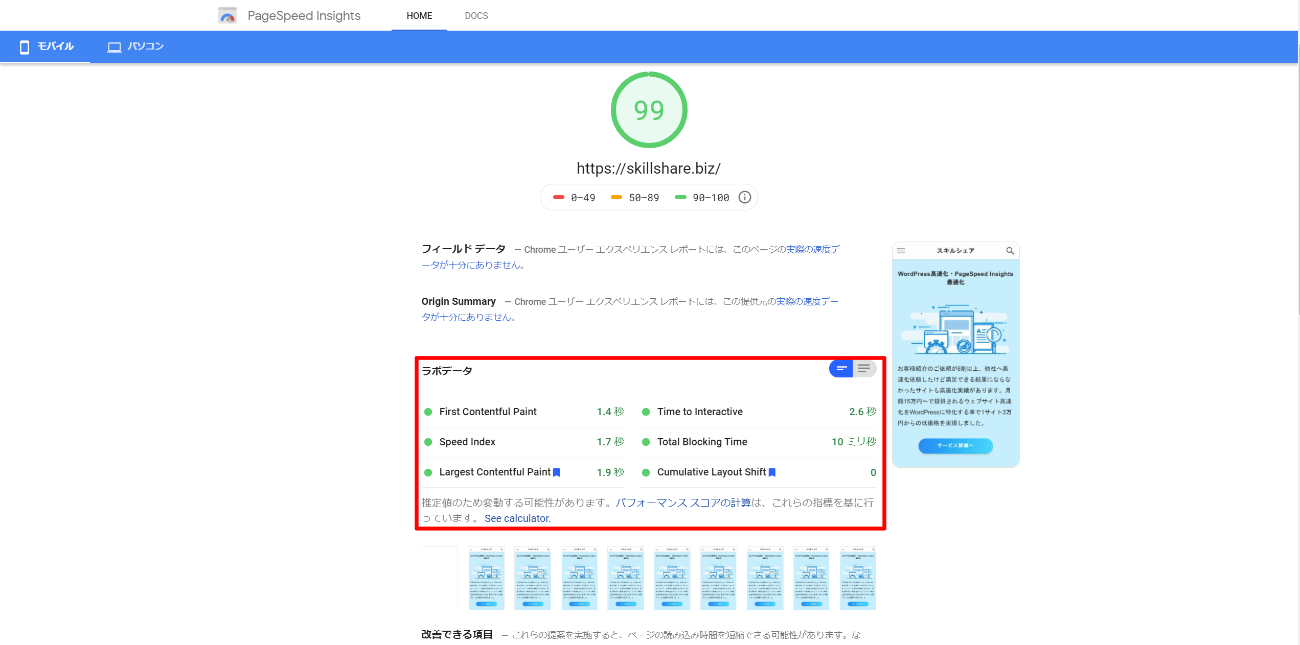Click the score legend info icon

[744, 197]
